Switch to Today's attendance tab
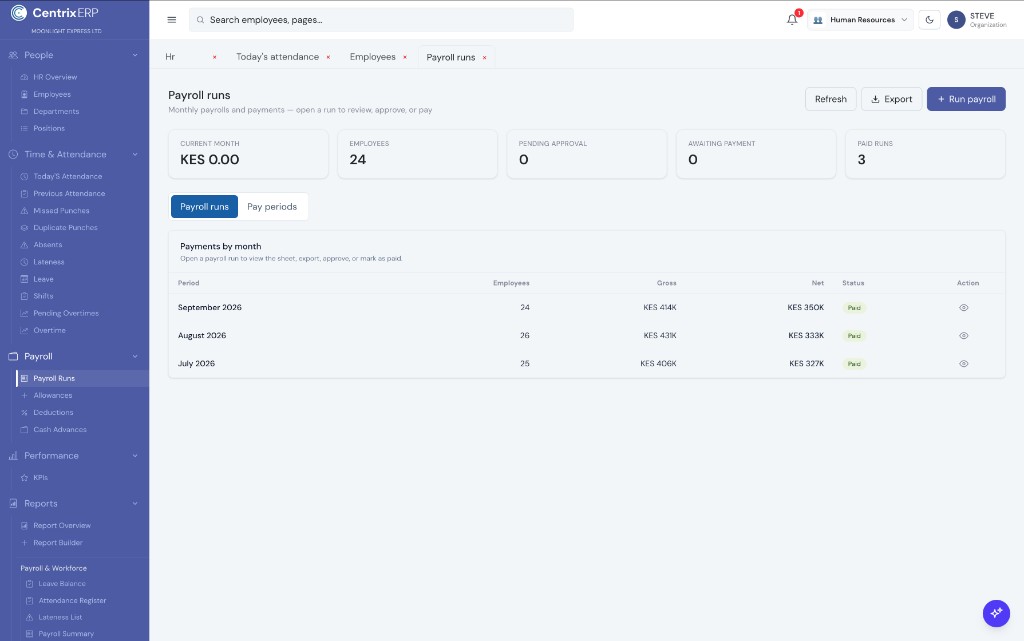 pos(278,57)
